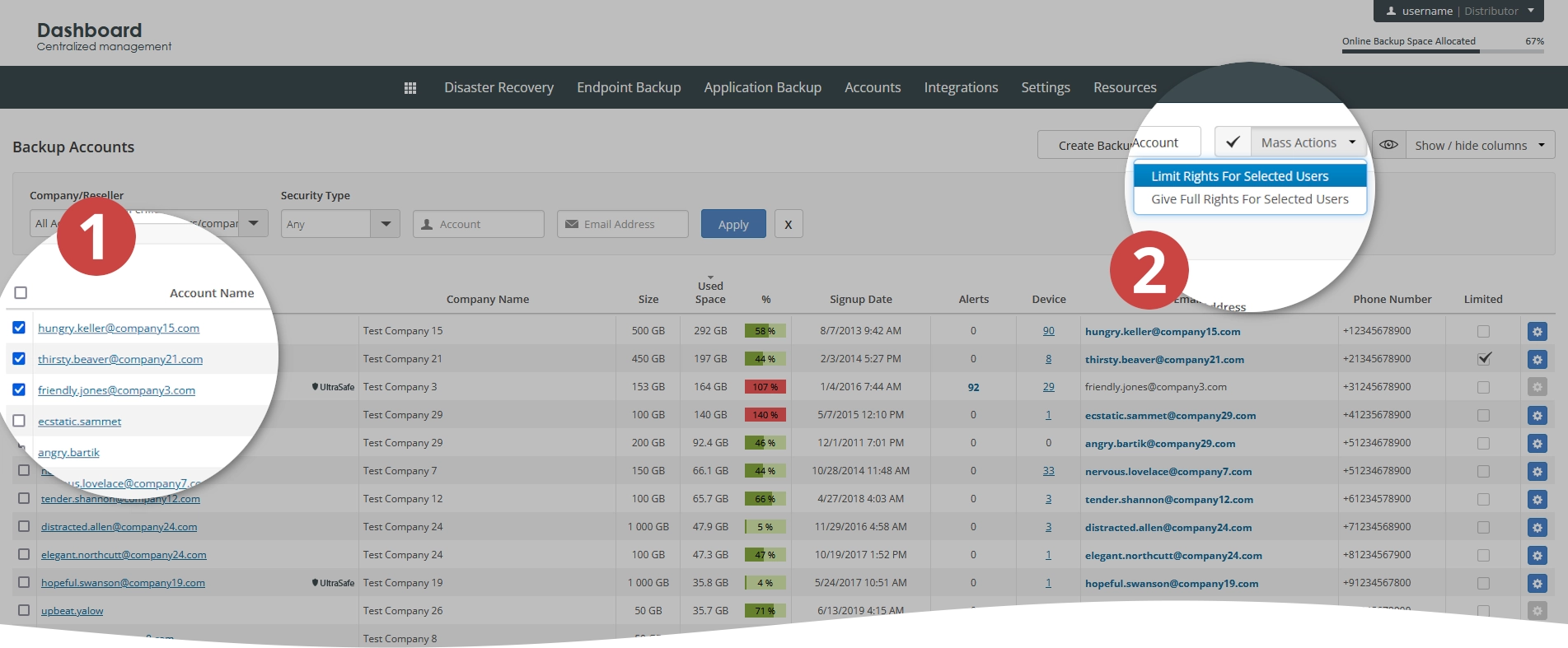
Task: Expand the Company/Reseller dropdown arrow
Action: click(x=253, y=223)
